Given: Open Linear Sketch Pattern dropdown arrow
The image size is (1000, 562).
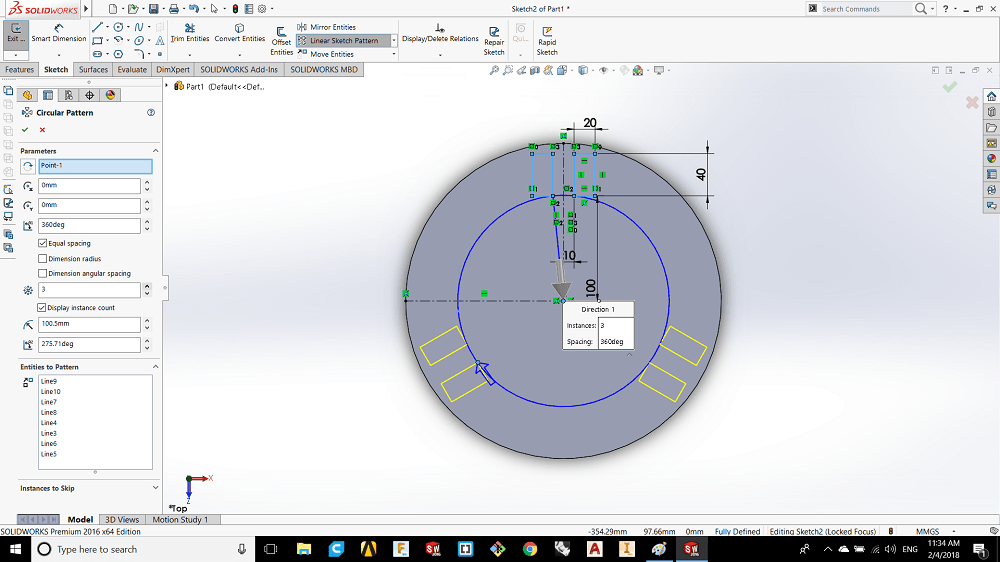Looking at the screenshot, I should click(393, 40).
